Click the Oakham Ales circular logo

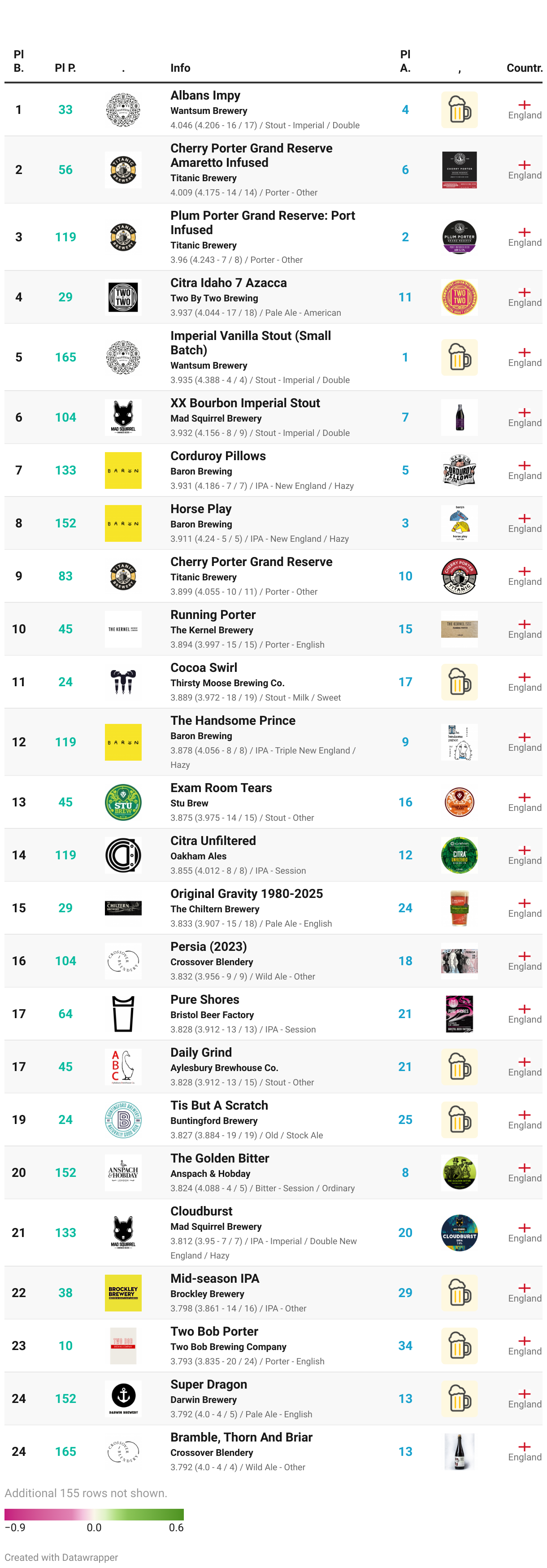click(x=123, y=855)
